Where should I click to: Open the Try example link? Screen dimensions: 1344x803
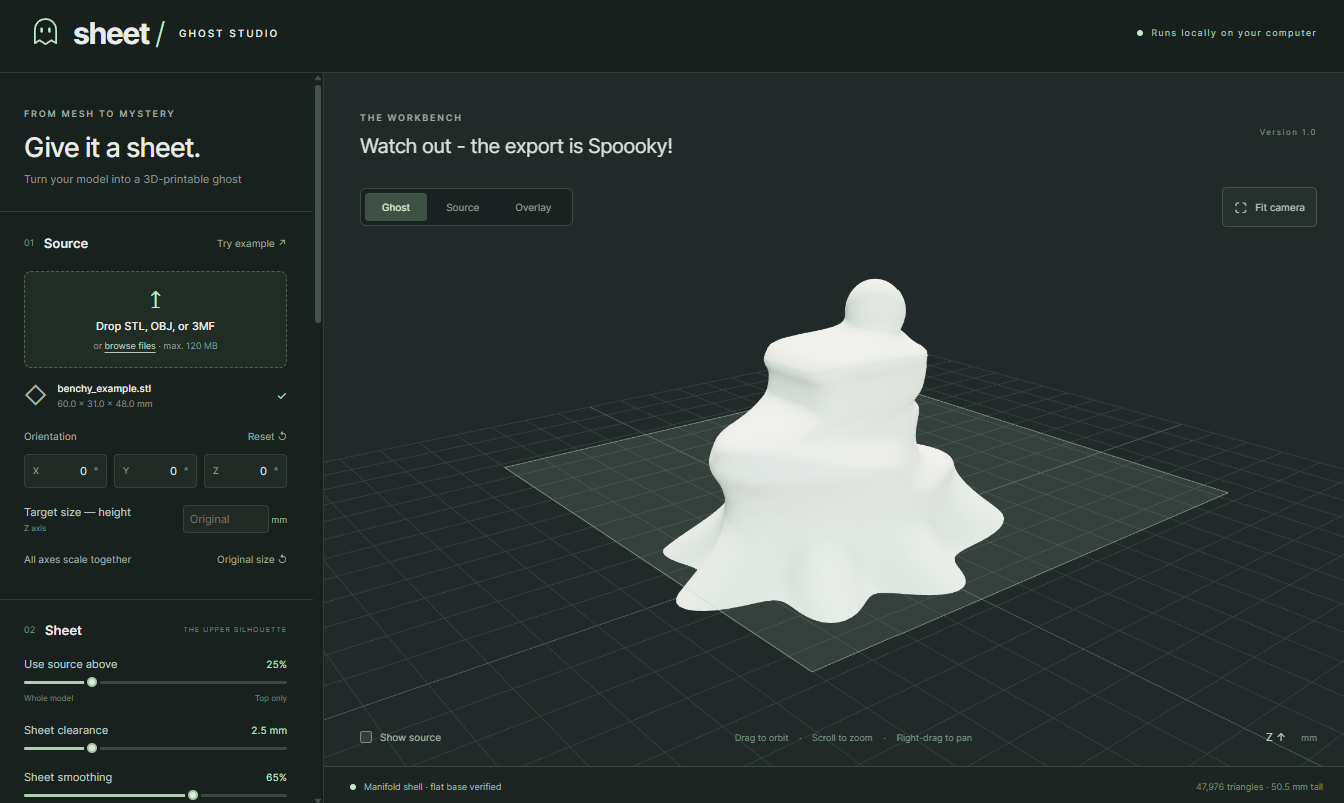pos(252,243)
